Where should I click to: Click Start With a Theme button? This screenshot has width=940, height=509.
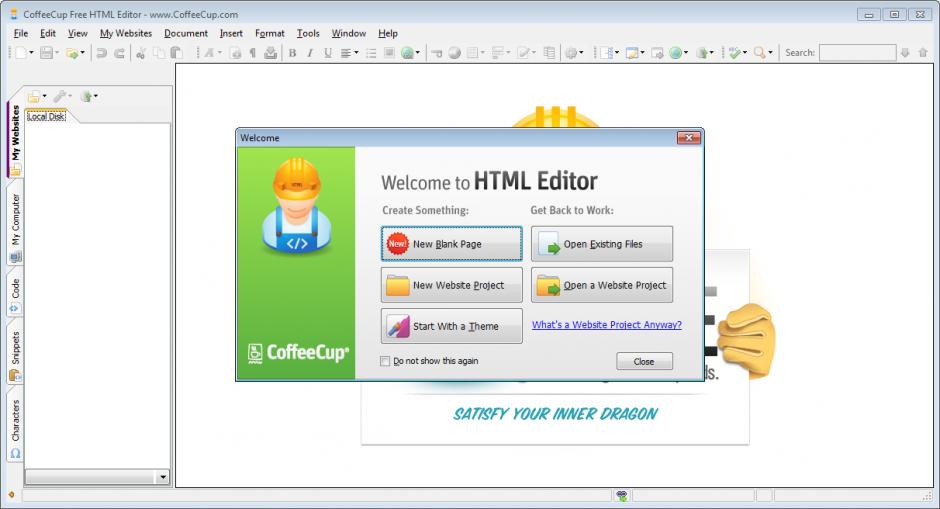point(451,326)
